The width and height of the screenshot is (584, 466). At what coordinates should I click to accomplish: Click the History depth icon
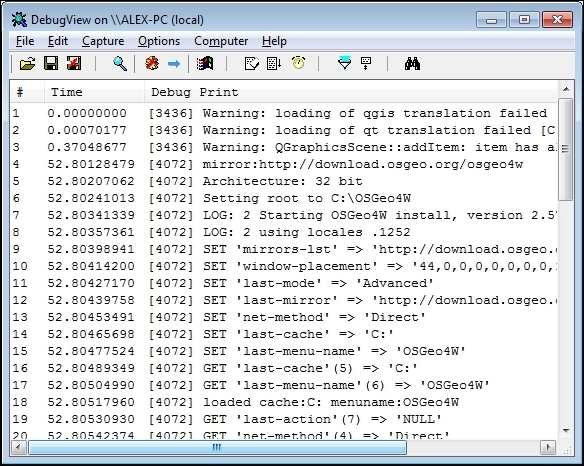252,64
